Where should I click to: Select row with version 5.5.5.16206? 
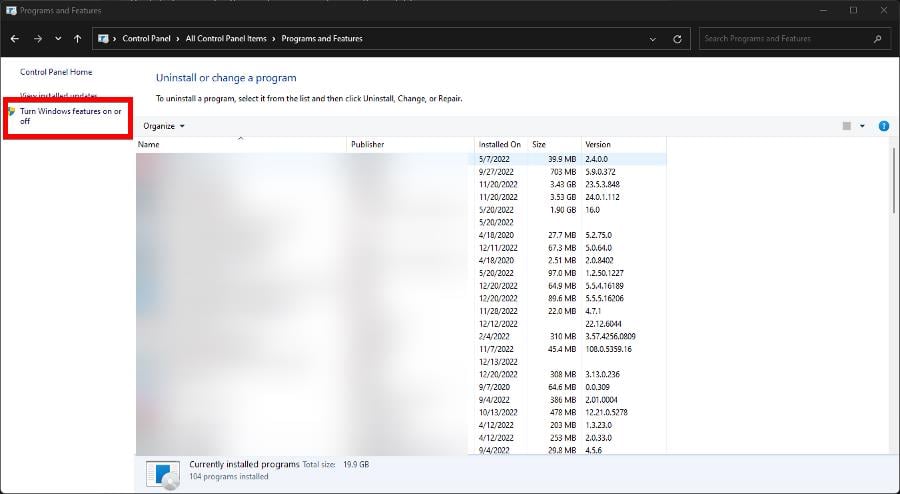[401, 298]
